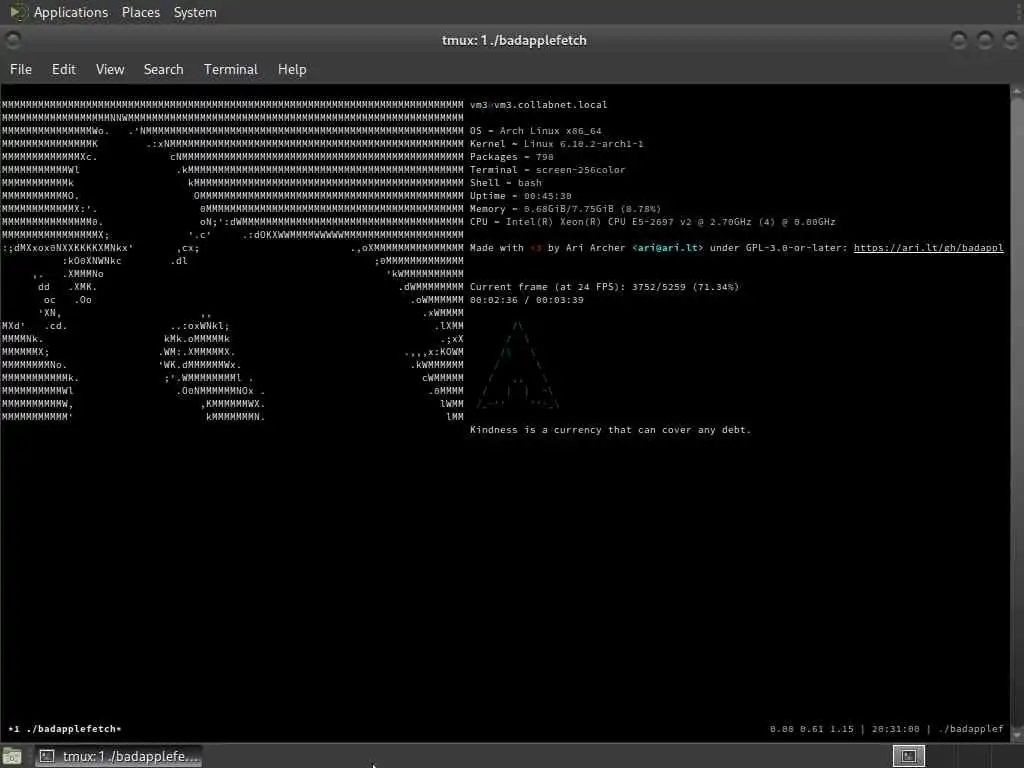Viewport: 1024px width, 768px height.
Task: Open the View menu
Action: point(110,69)
